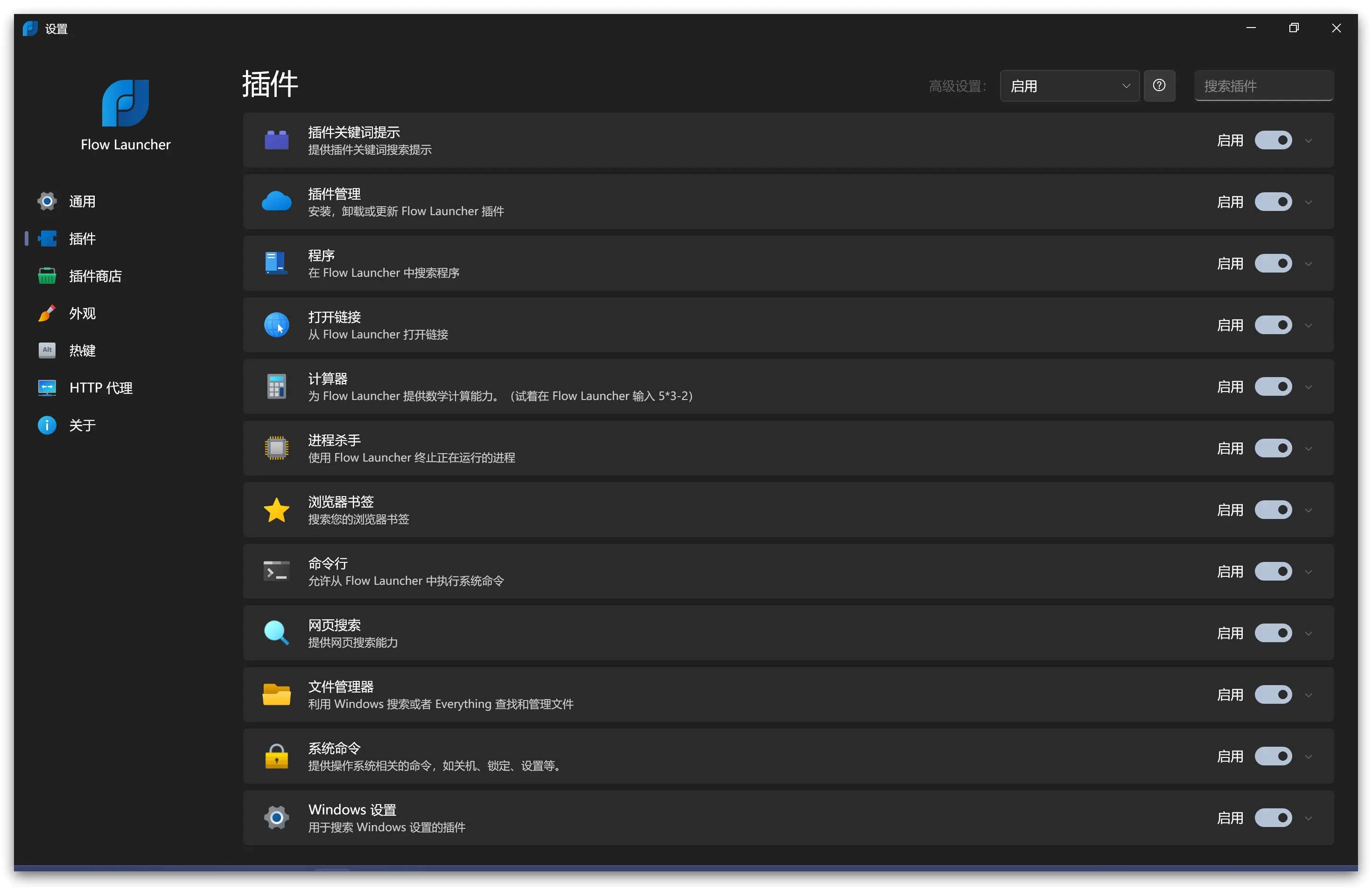Disable the 系统命令 plugin switch
The height and width of the screenshot is (890, 1372).
pyautogui.click(x=1273, y=756)
